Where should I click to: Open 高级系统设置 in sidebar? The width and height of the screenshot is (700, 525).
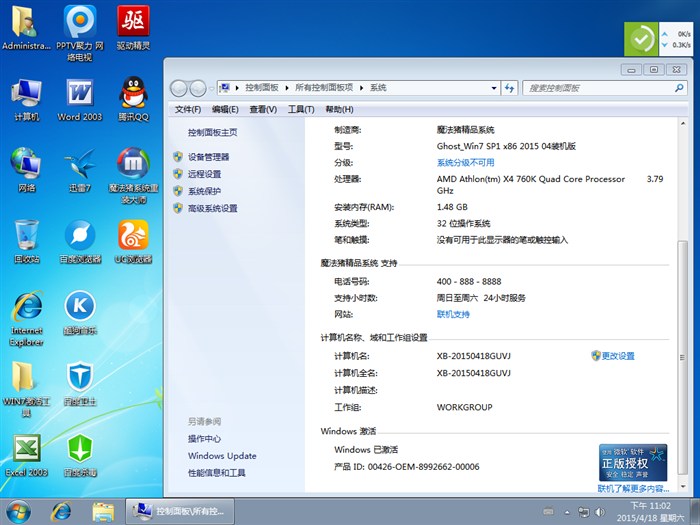pos(212,208)
